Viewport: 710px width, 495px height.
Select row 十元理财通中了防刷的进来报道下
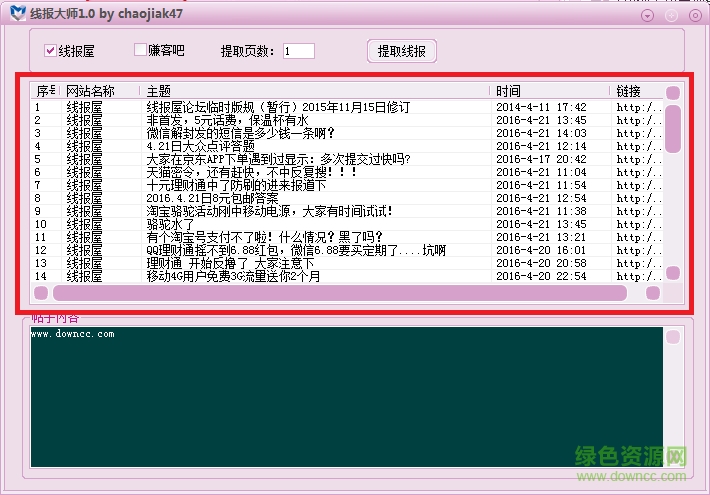point(347,185)
